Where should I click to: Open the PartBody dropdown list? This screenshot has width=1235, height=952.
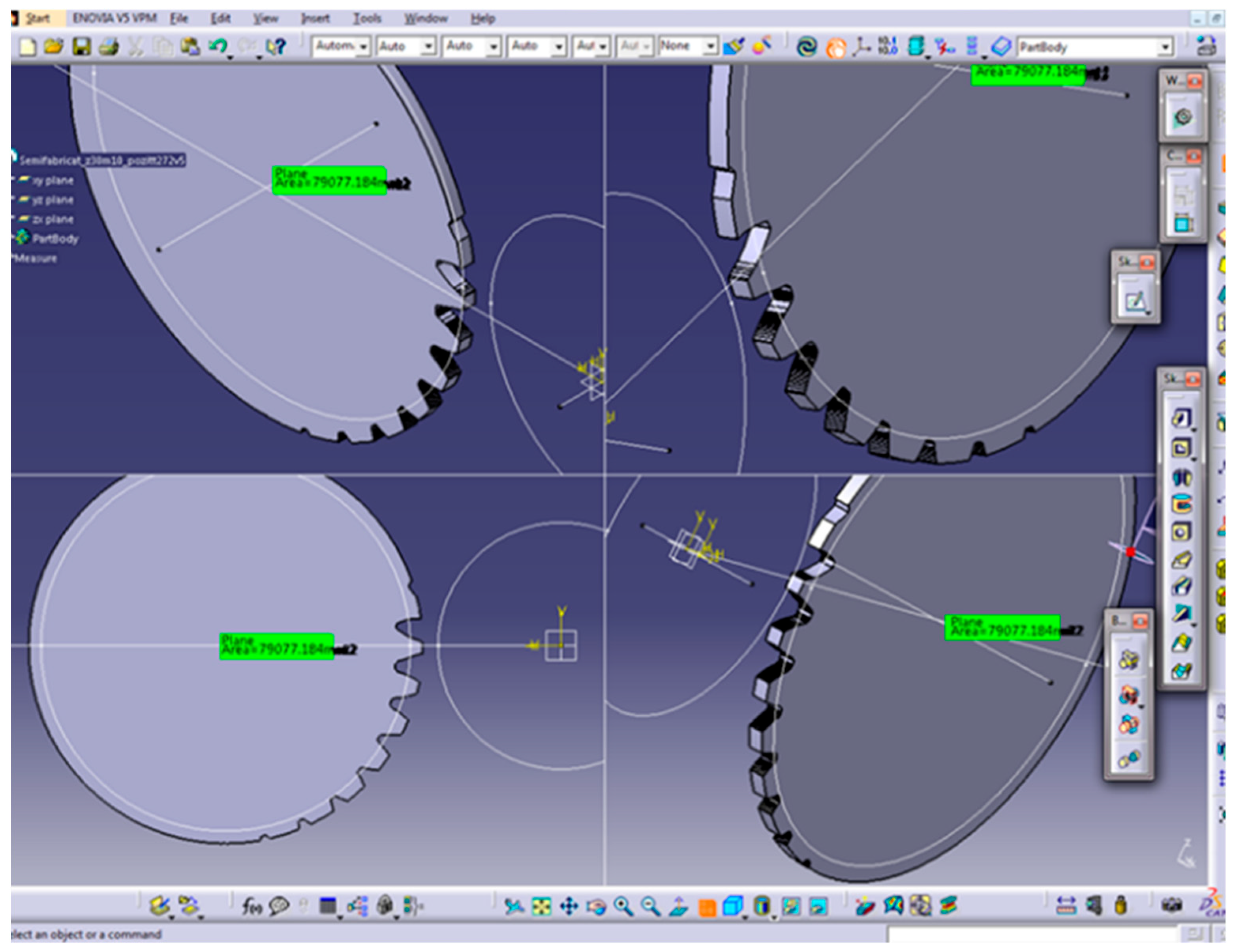[x=1165, y=47]
